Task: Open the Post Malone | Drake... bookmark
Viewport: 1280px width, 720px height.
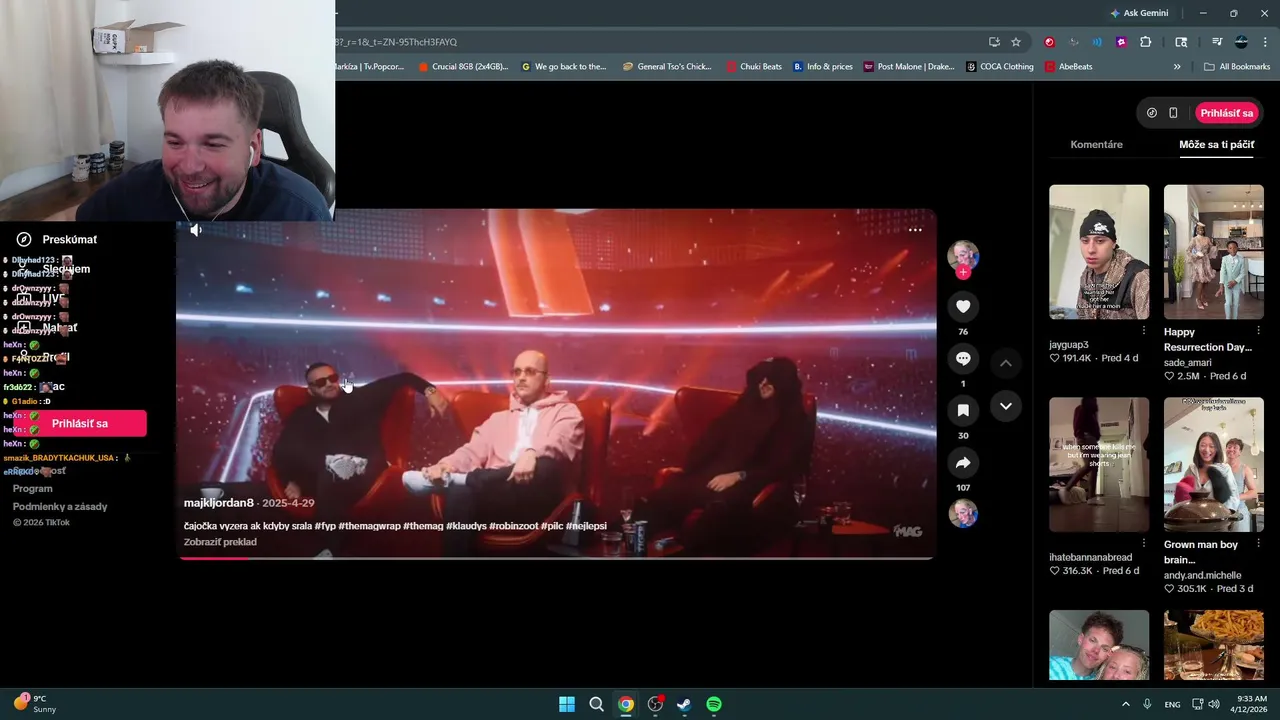Action: [909, 67]
